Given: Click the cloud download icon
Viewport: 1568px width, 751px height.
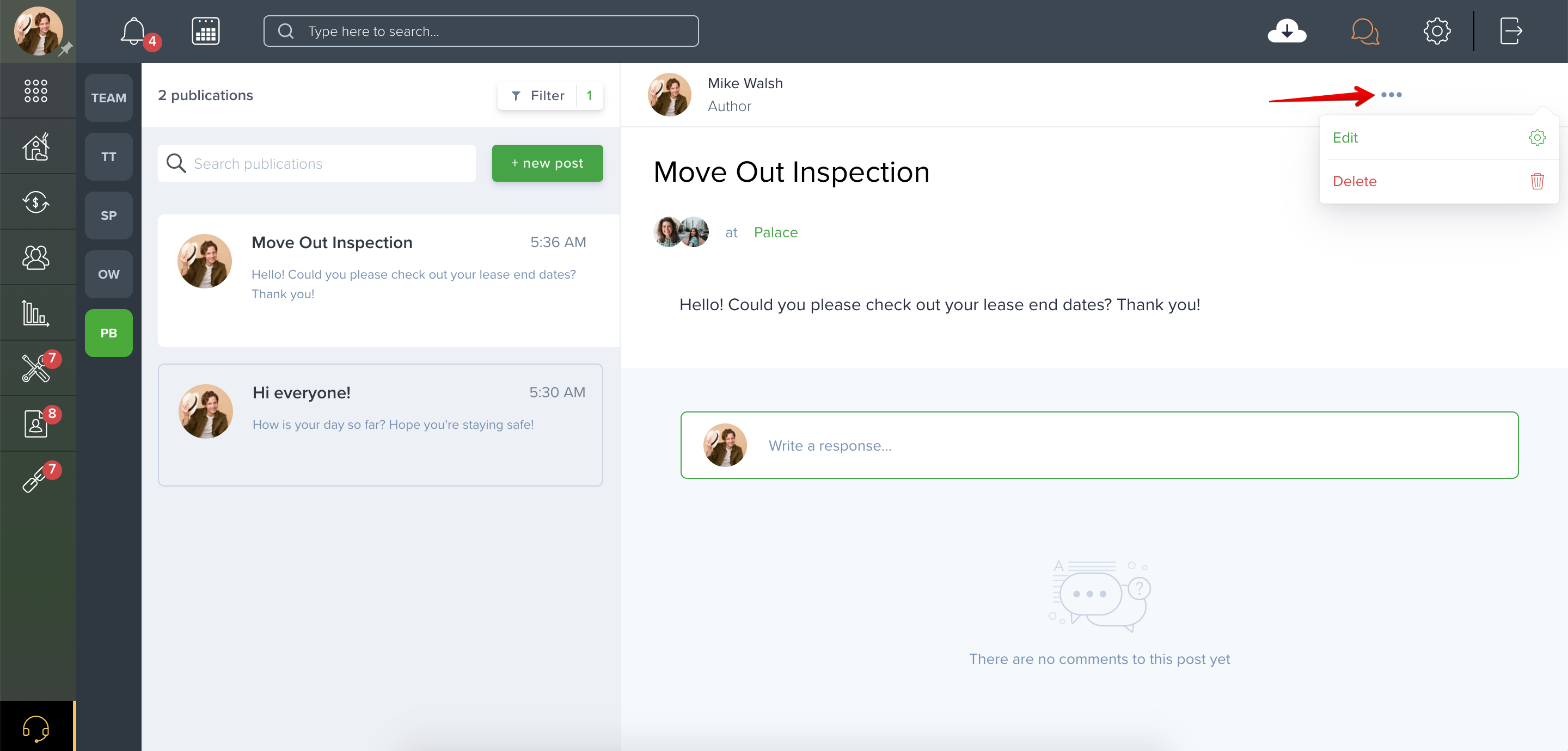Looking at the screenshot, I should (x=1286, y=31).
